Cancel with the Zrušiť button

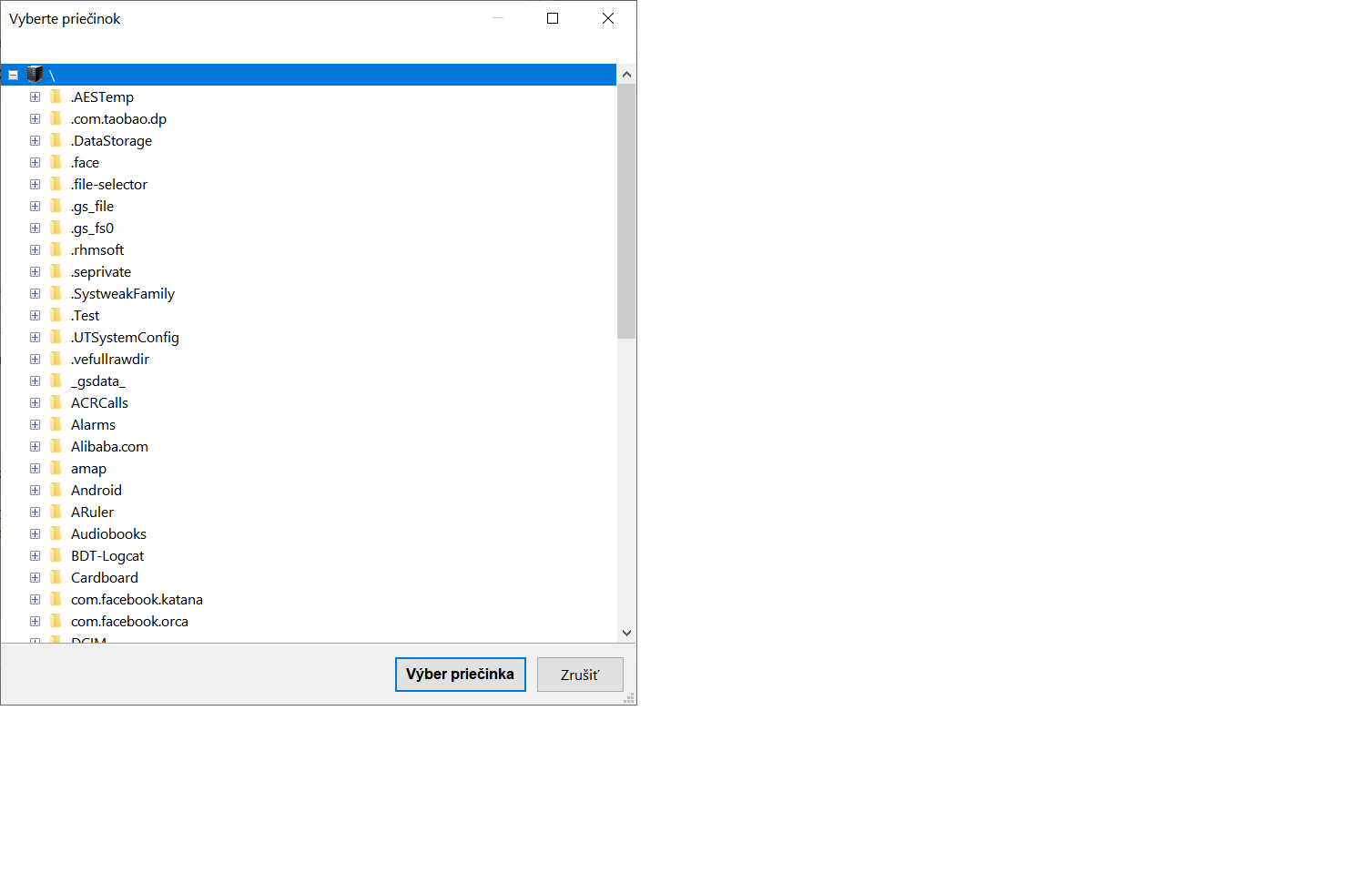[580, 675]
